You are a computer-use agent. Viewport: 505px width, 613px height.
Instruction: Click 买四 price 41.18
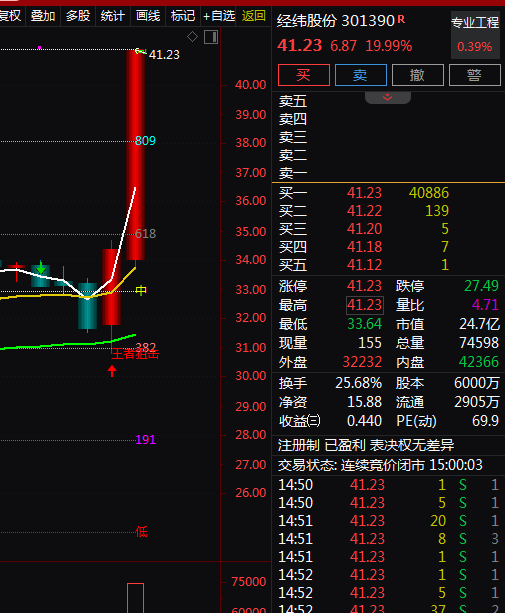(x=364, y=247)
